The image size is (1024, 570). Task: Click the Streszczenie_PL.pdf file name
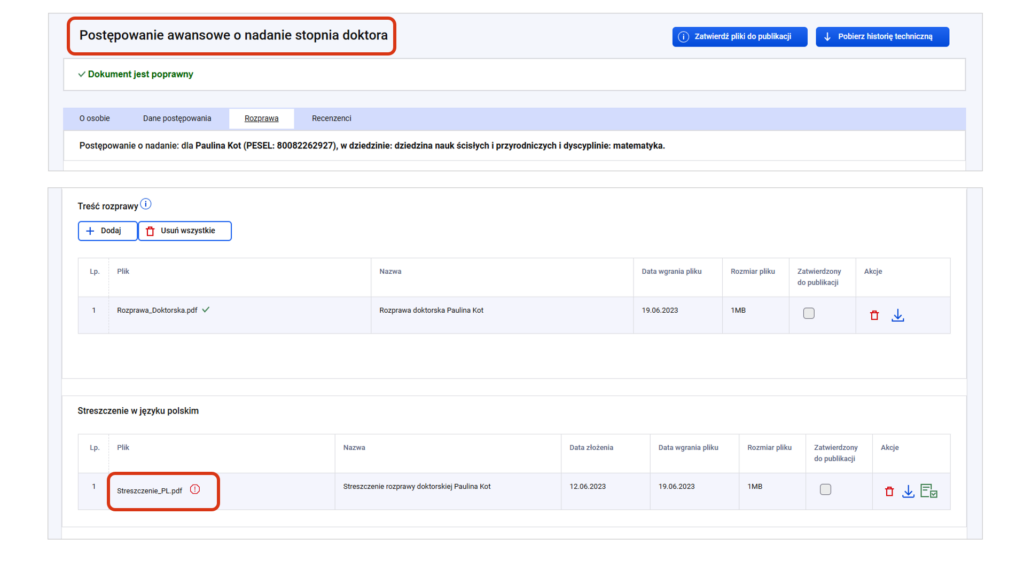149,491
